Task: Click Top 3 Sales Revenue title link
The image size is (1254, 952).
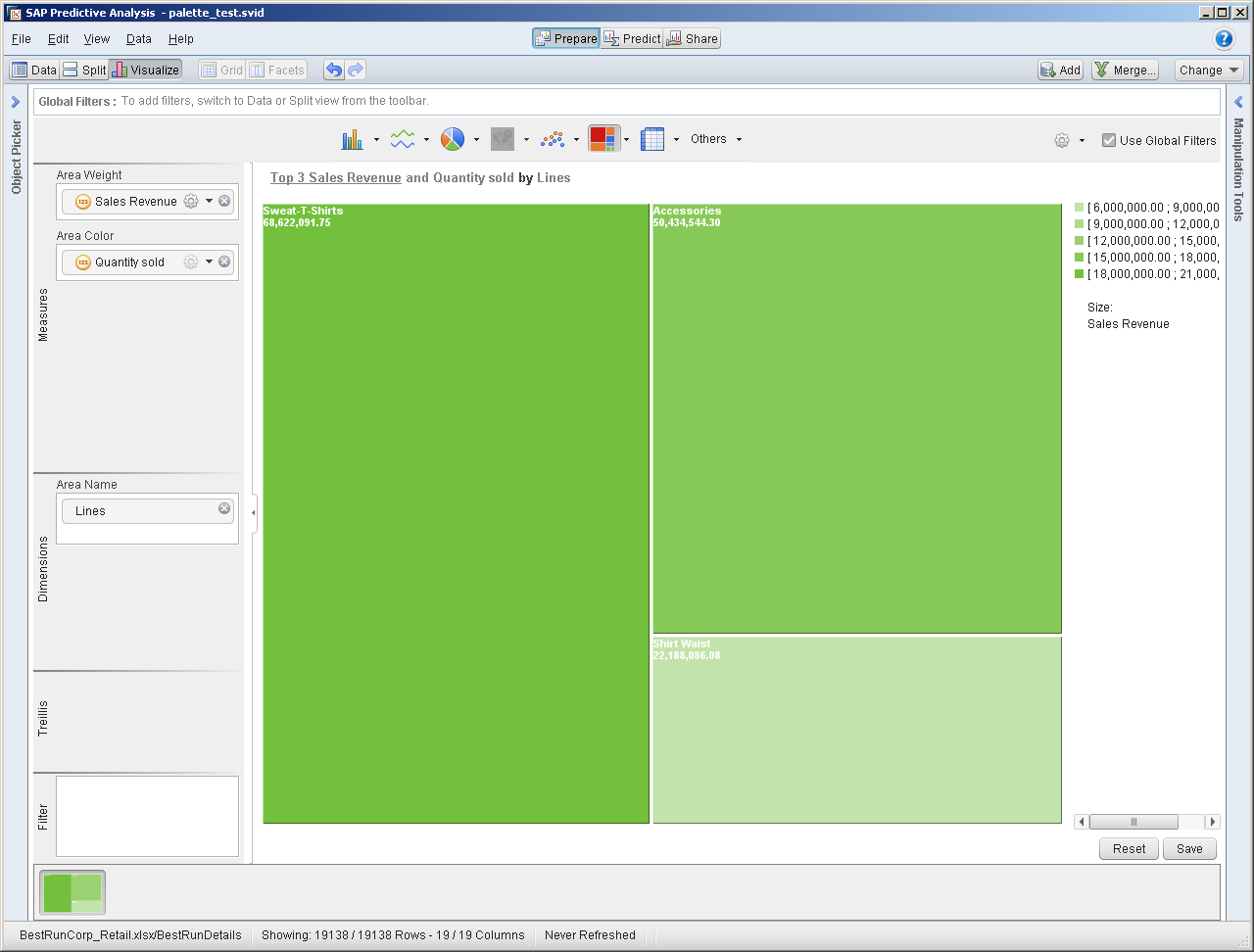Action: coord(336,177)
